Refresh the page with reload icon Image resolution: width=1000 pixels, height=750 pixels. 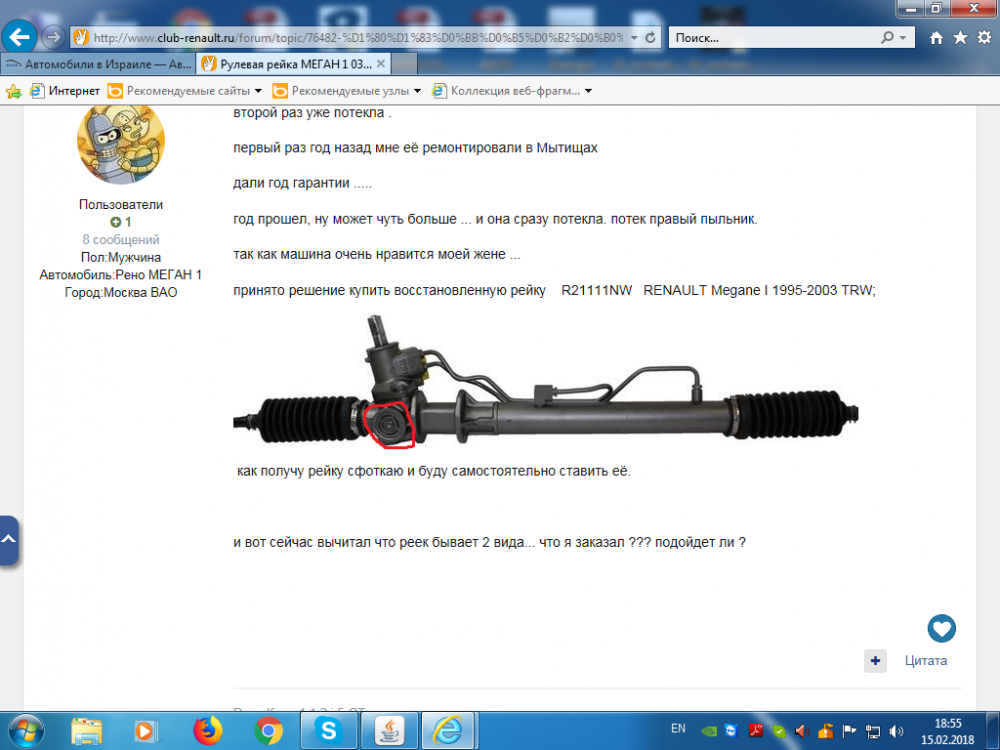click(x=650, y=38)
